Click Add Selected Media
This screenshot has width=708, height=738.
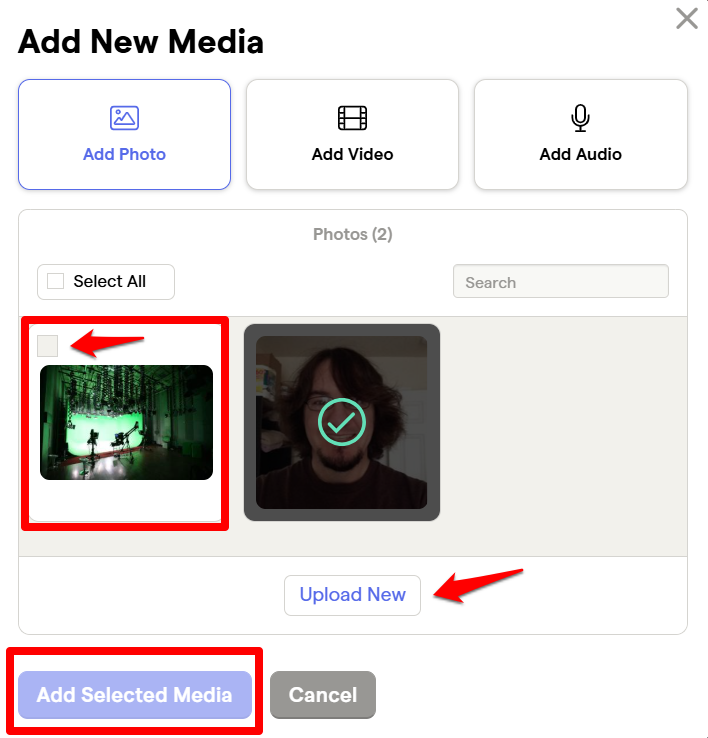point(135,695)
